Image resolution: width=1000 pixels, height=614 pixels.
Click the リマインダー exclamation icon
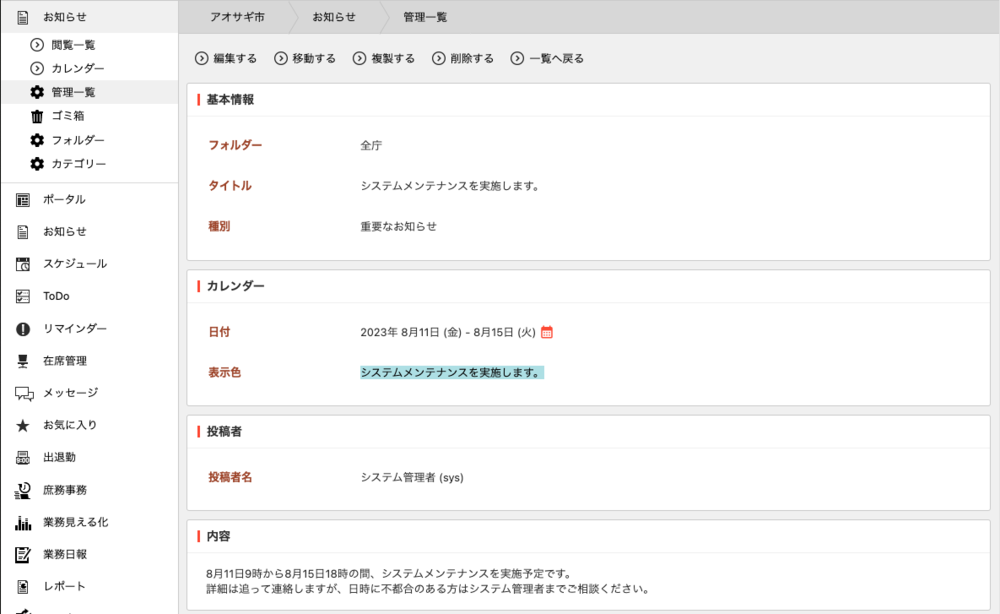(x=23, y=329)
